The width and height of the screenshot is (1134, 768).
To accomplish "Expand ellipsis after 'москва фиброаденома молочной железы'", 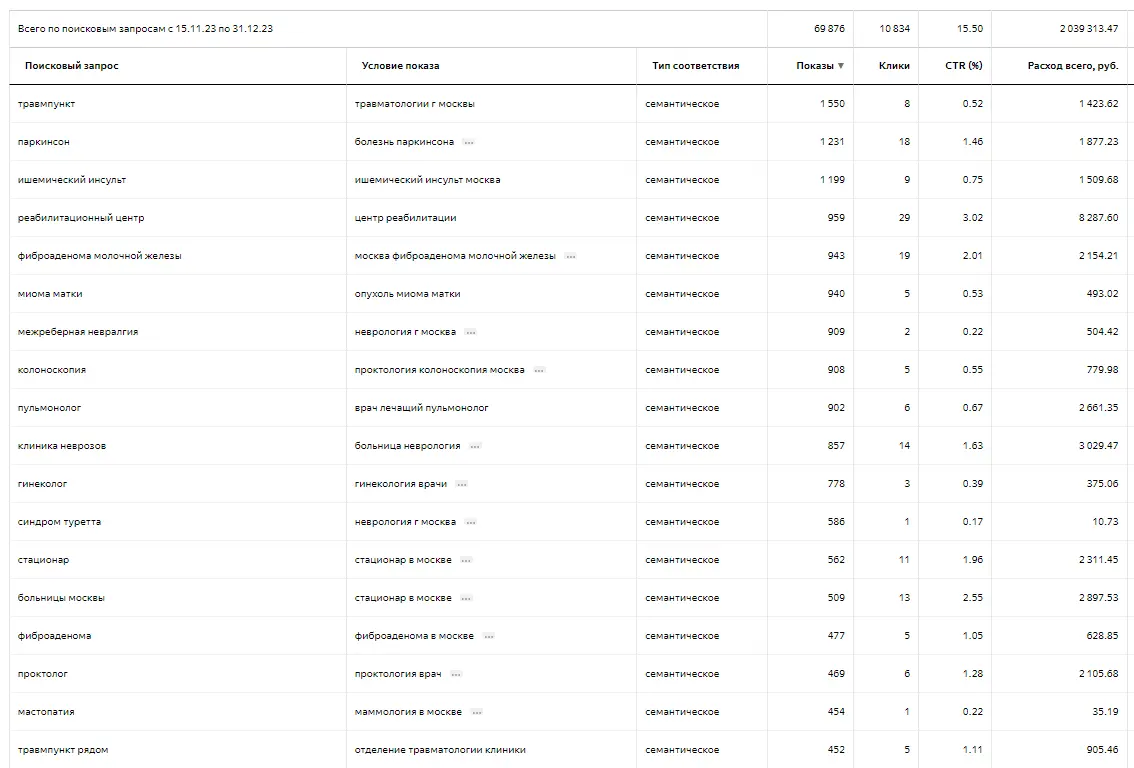I will [570, 256].
